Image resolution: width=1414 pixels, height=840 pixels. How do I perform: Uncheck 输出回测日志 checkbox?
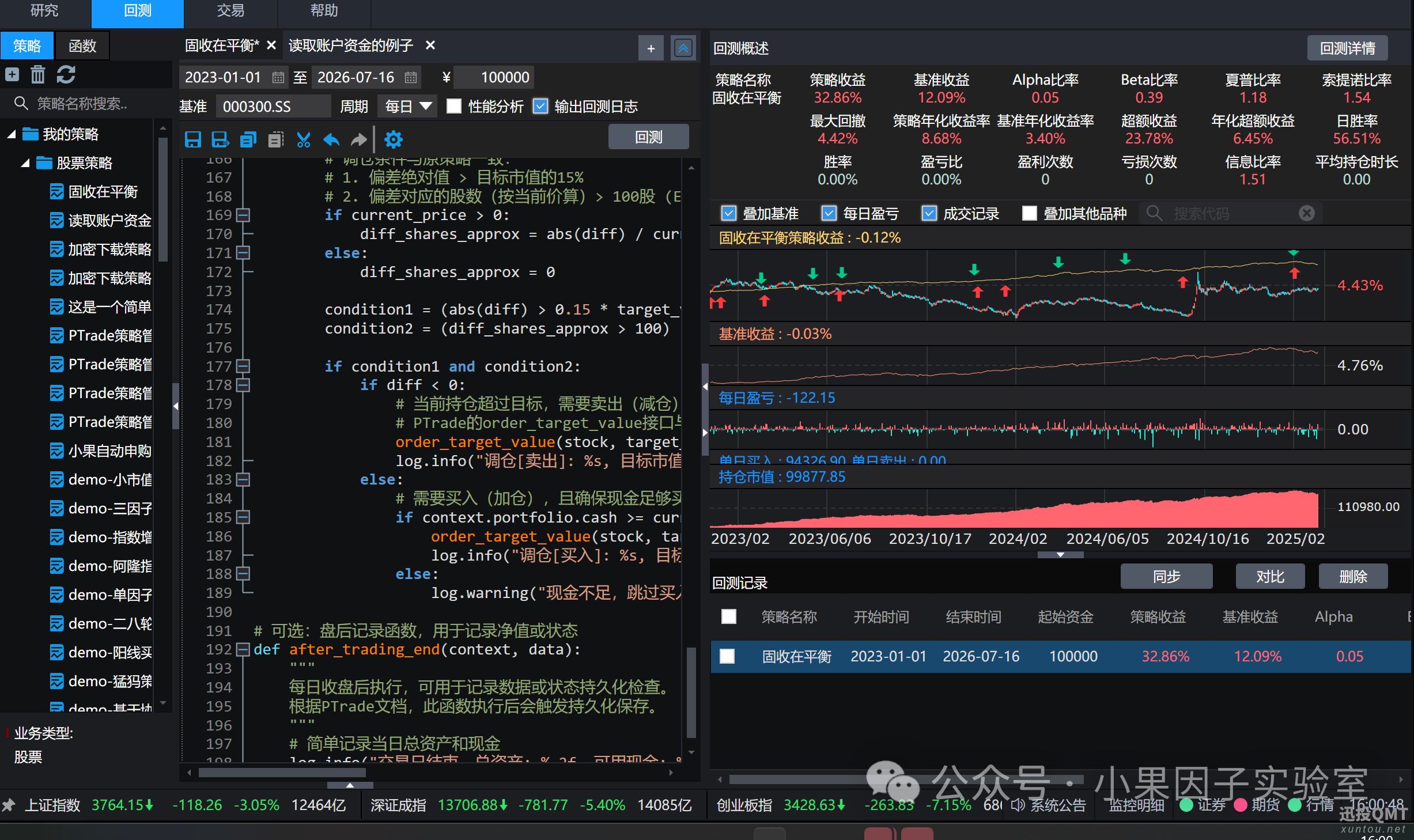tap(540, 106)
